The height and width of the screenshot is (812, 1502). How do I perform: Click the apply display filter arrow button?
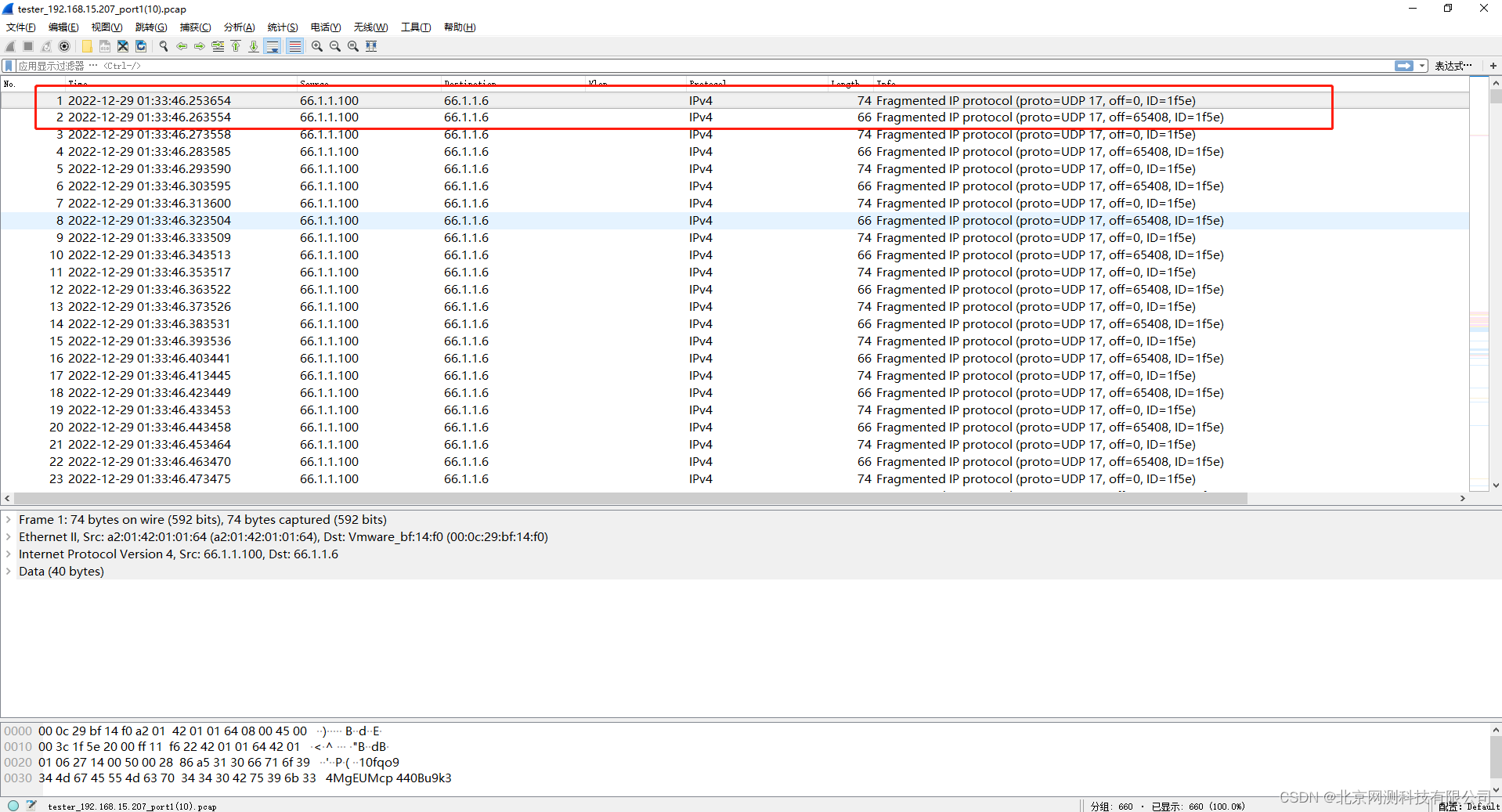[x=1404, y=66]
